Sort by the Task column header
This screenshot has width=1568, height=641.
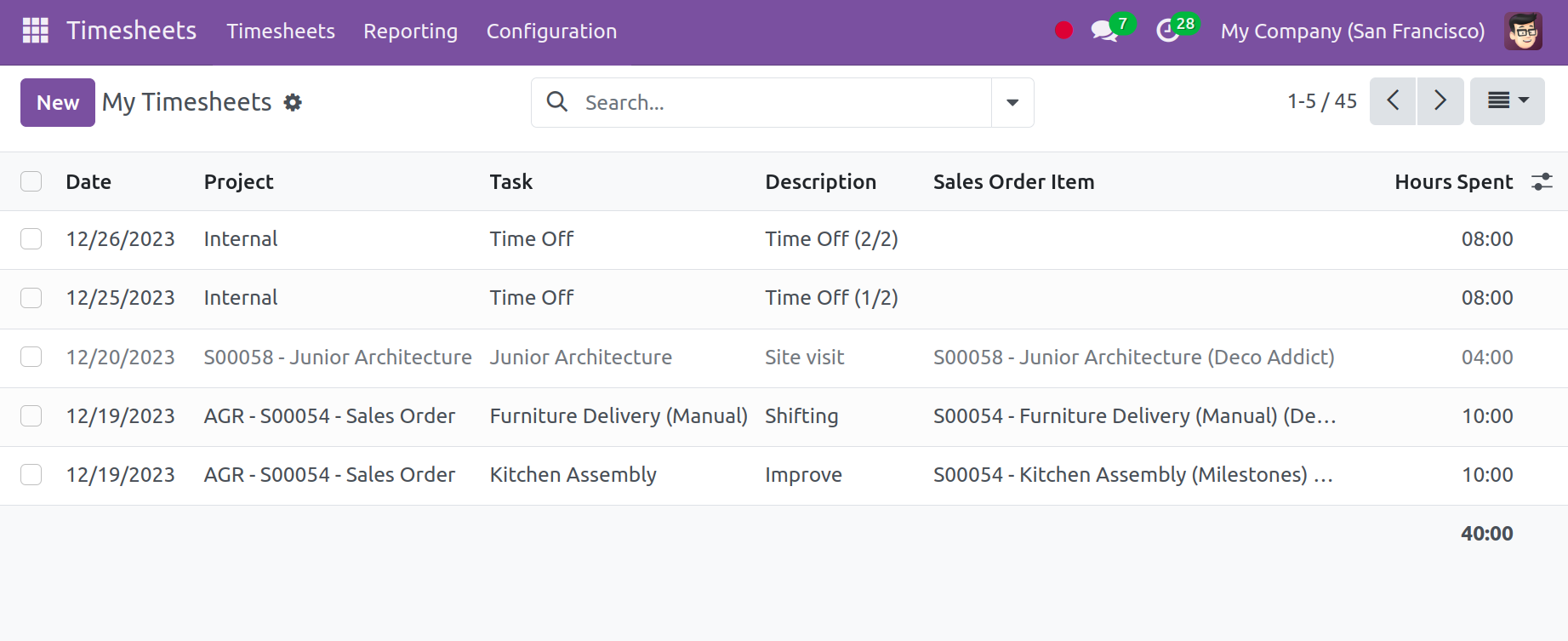click(x=511, y=181)
